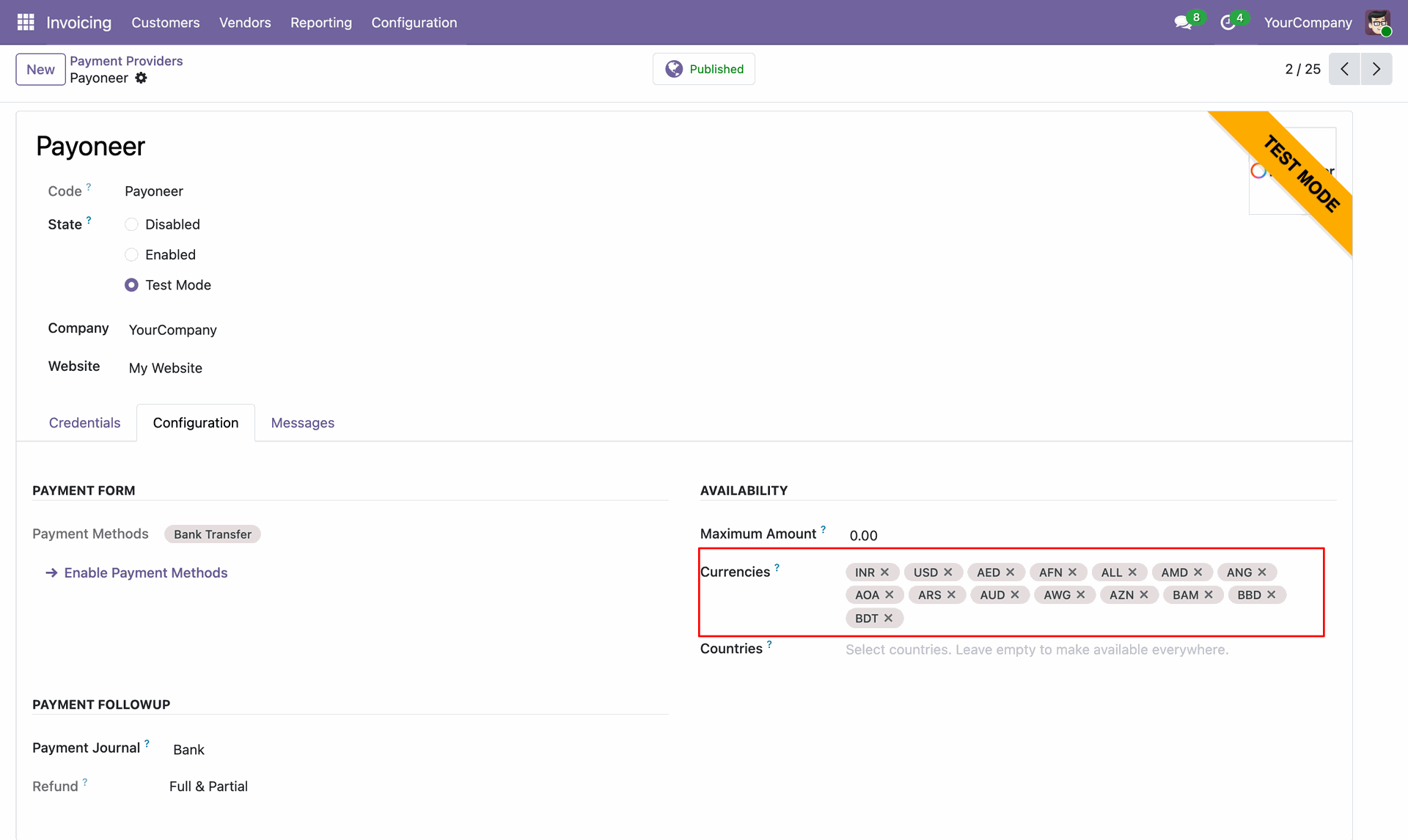Remove the AOA currency tag
This screenshot has width=1408, height=840.
tap(890, 594)
